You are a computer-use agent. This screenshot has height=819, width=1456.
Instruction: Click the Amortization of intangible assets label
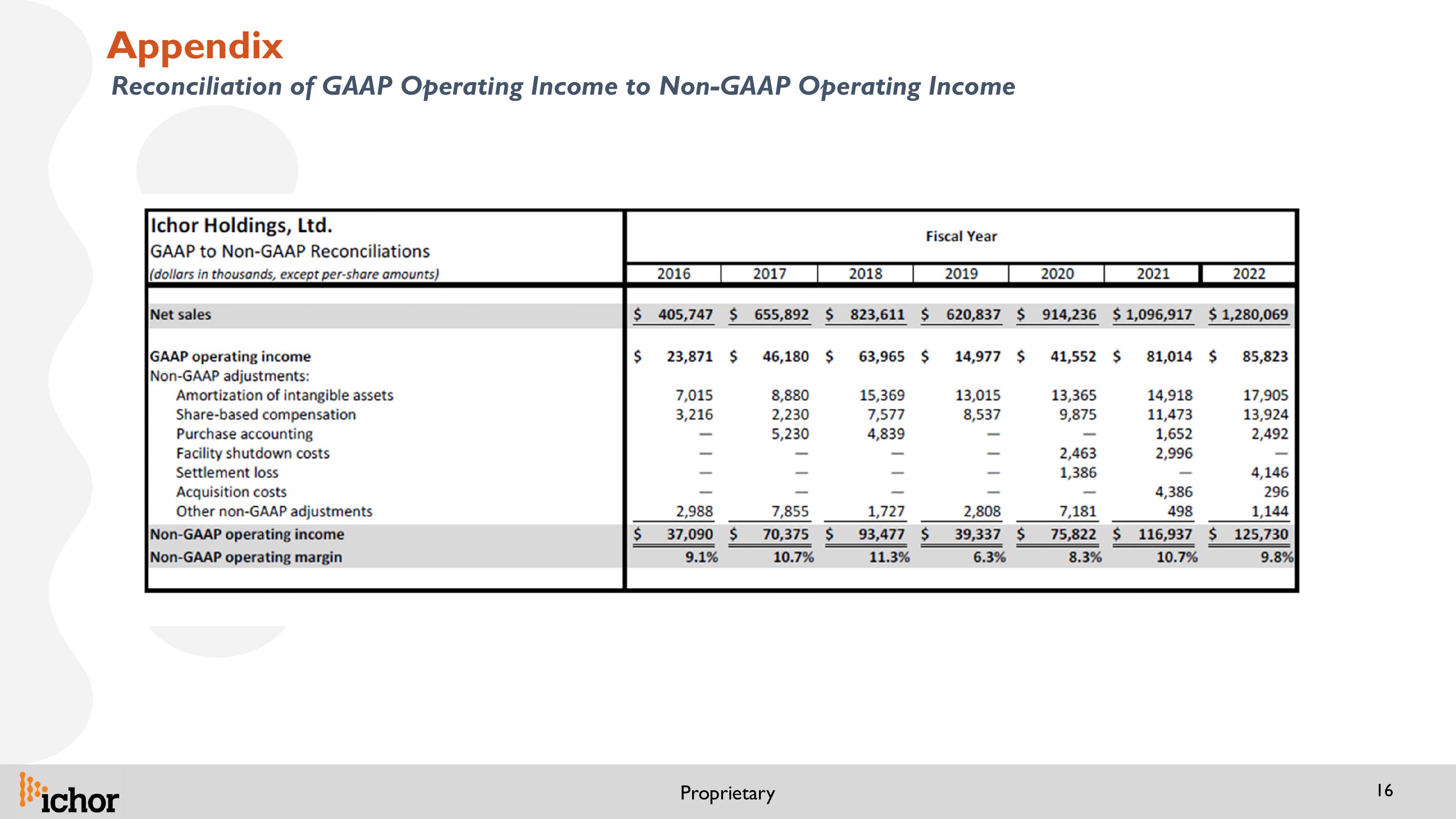pos(285,395)
